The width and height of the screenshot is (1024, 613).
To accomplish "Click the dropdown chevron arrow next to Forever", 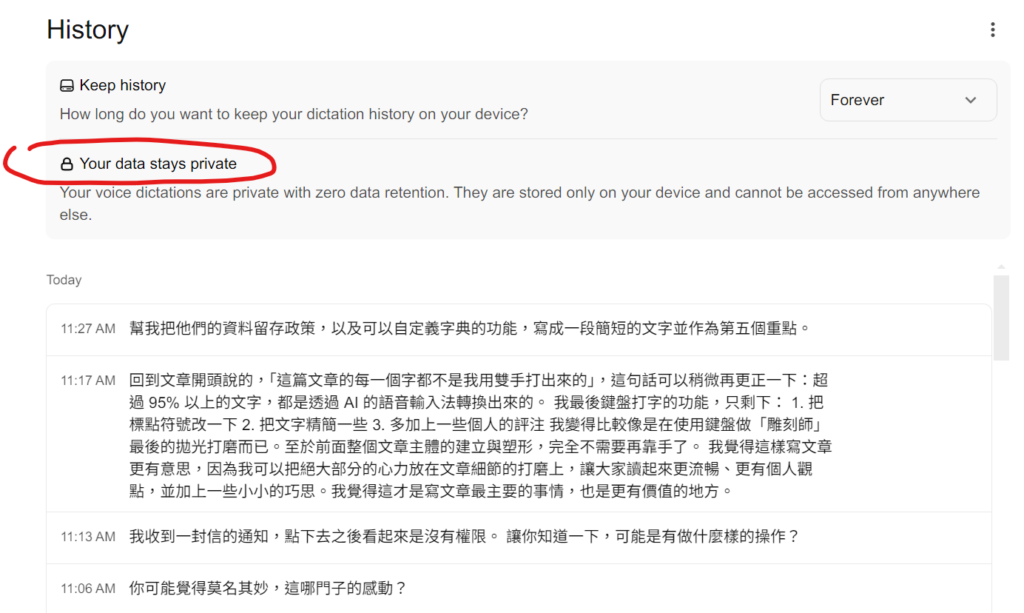I will [970, 101].
